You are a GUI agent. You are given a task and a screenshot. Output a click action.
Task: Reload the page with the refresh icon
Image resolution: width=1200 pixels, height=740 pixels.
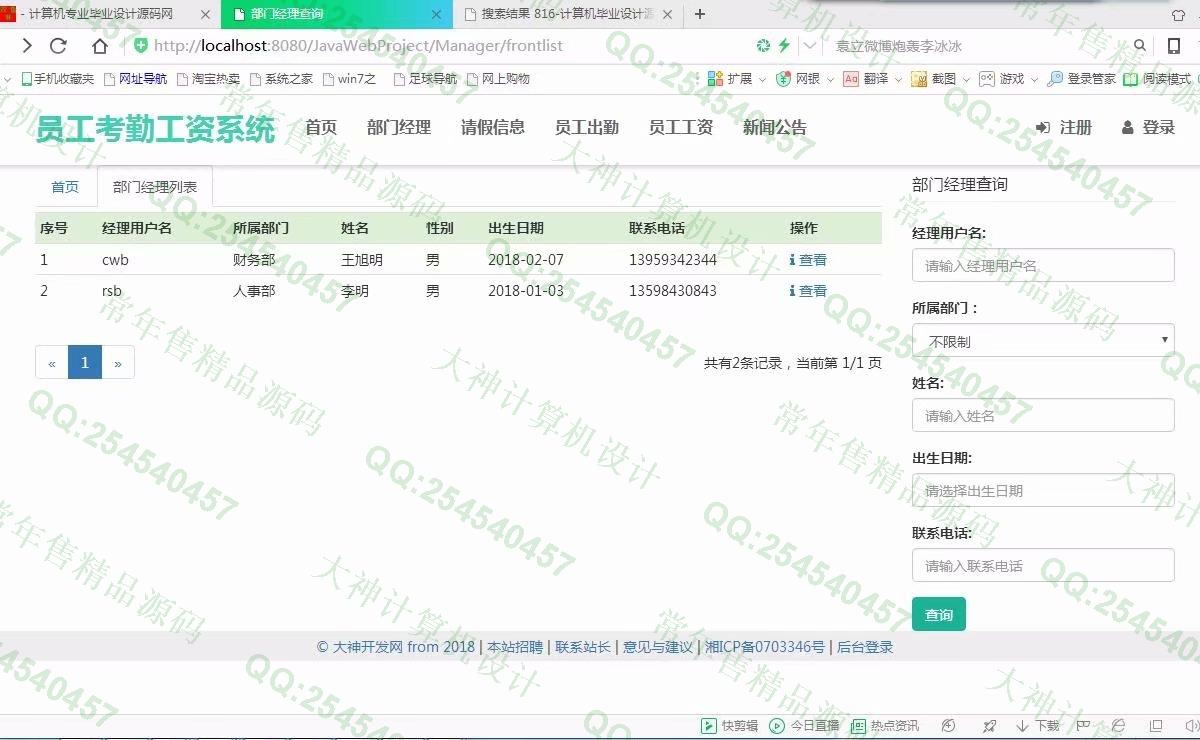click(58, 46)
